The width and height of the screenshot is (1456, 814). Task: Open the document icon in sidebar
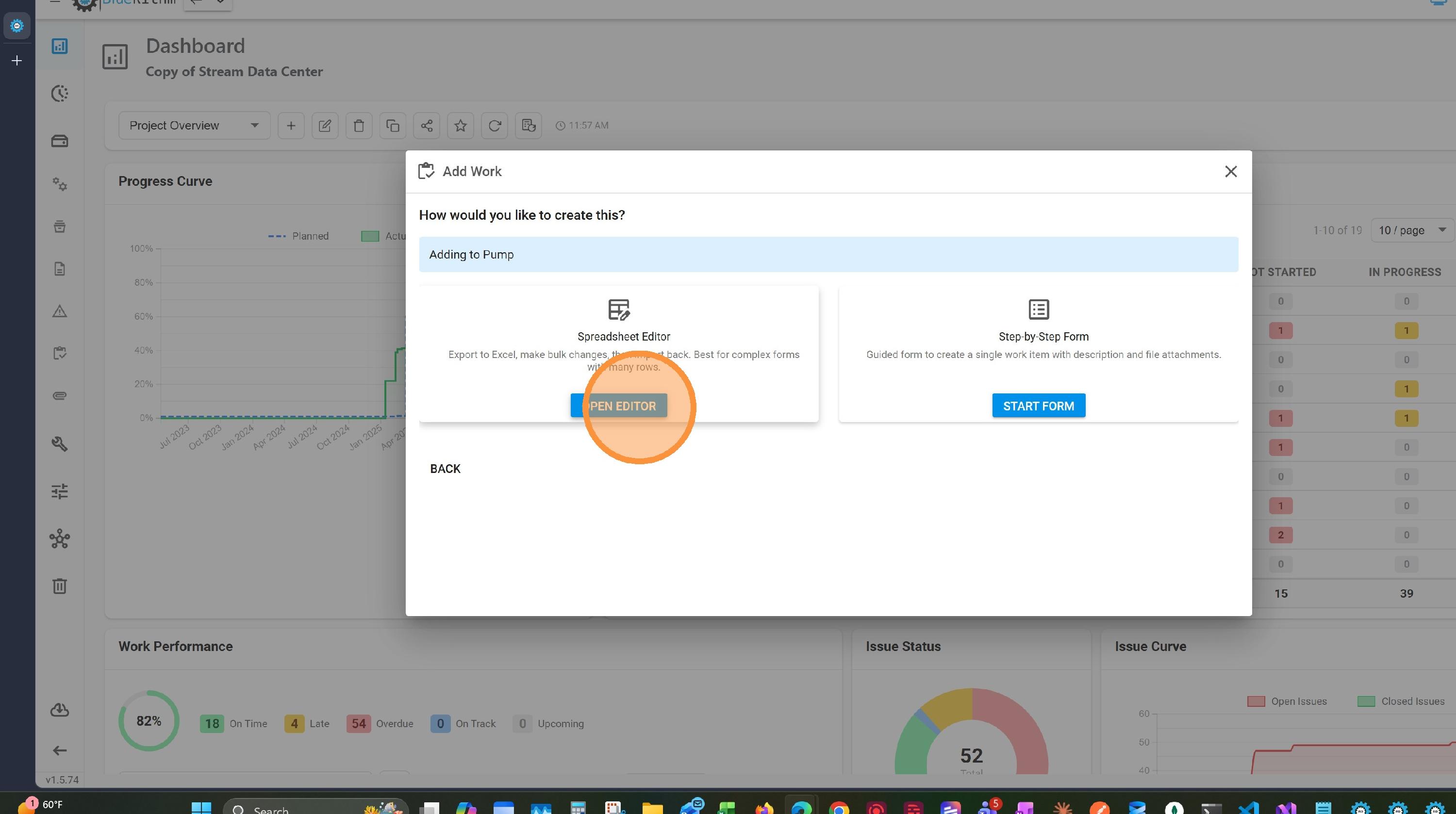pyautogui.click(x=59, y=269)
